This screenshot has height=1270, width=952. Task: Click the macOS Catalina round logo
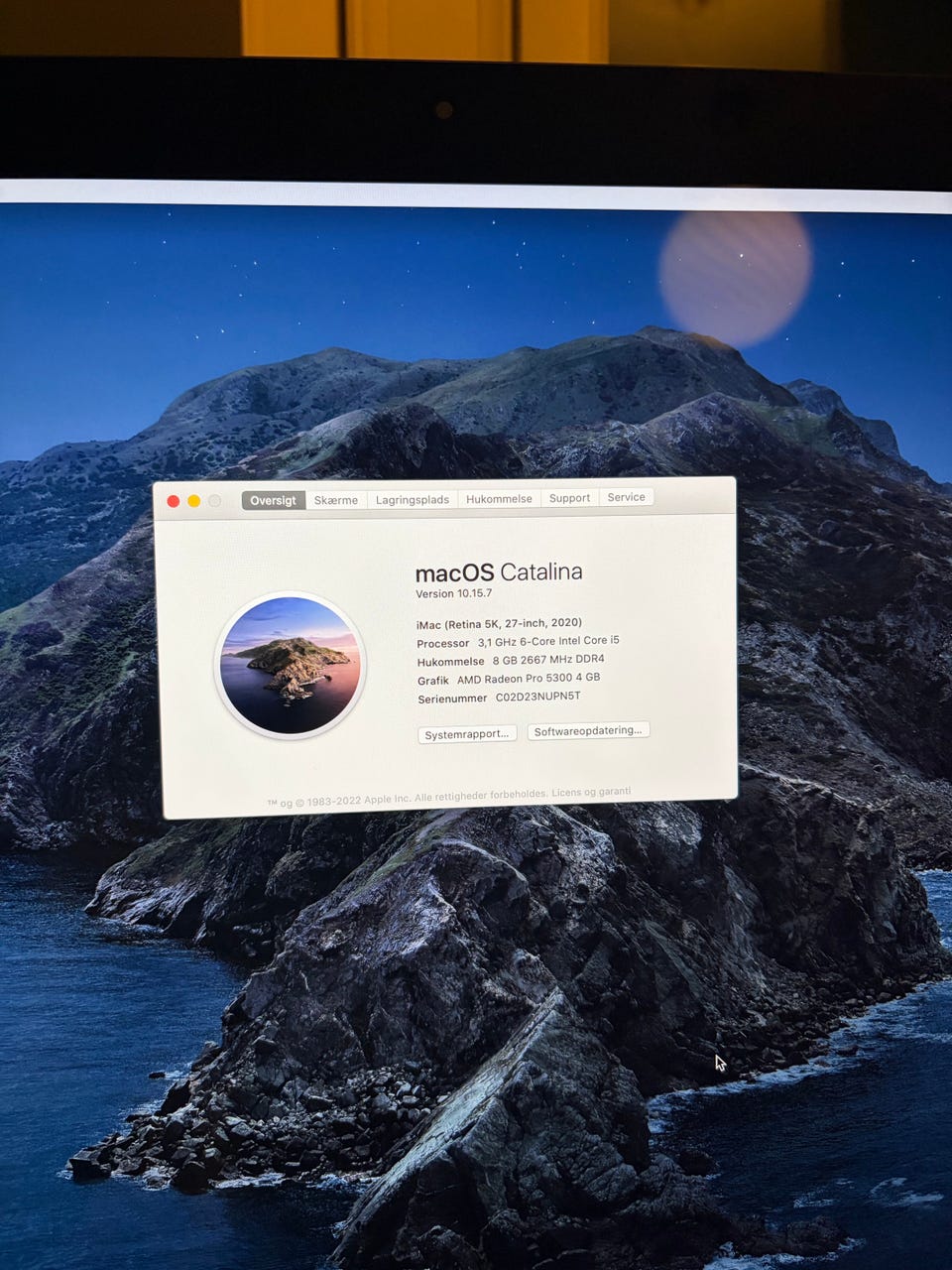(291, 666)
